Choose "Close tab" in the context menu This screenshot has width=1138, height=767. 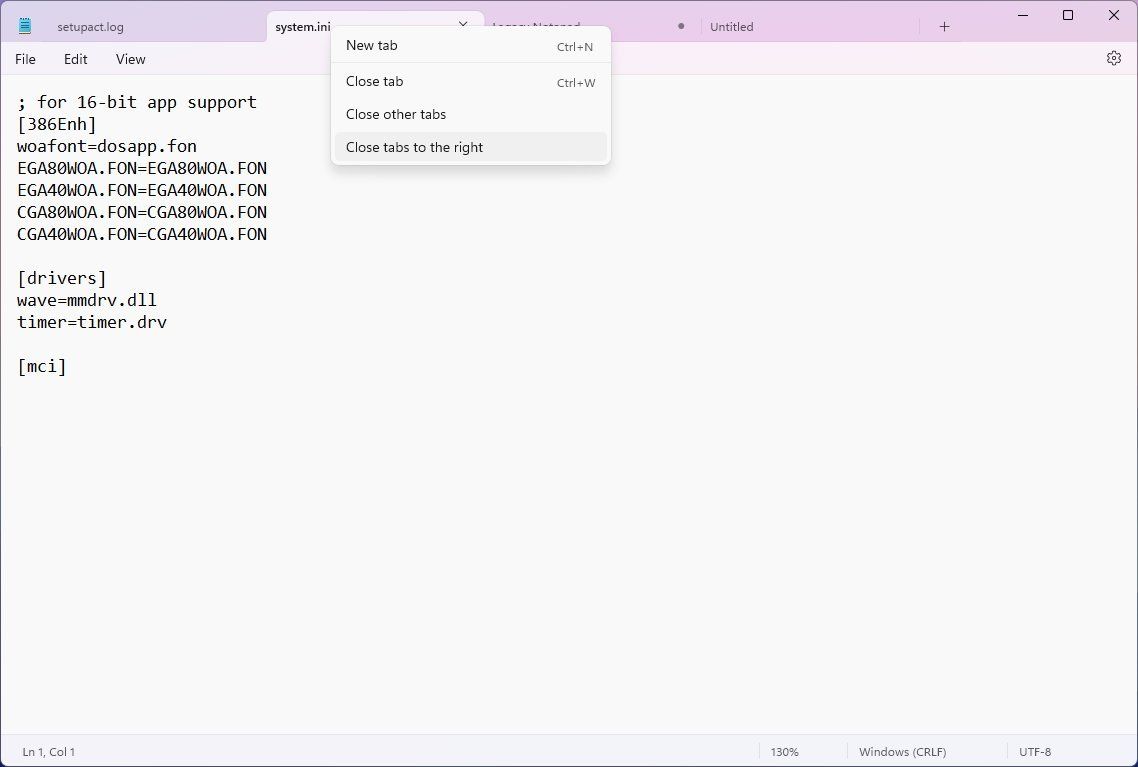click(x=375, y=81)
